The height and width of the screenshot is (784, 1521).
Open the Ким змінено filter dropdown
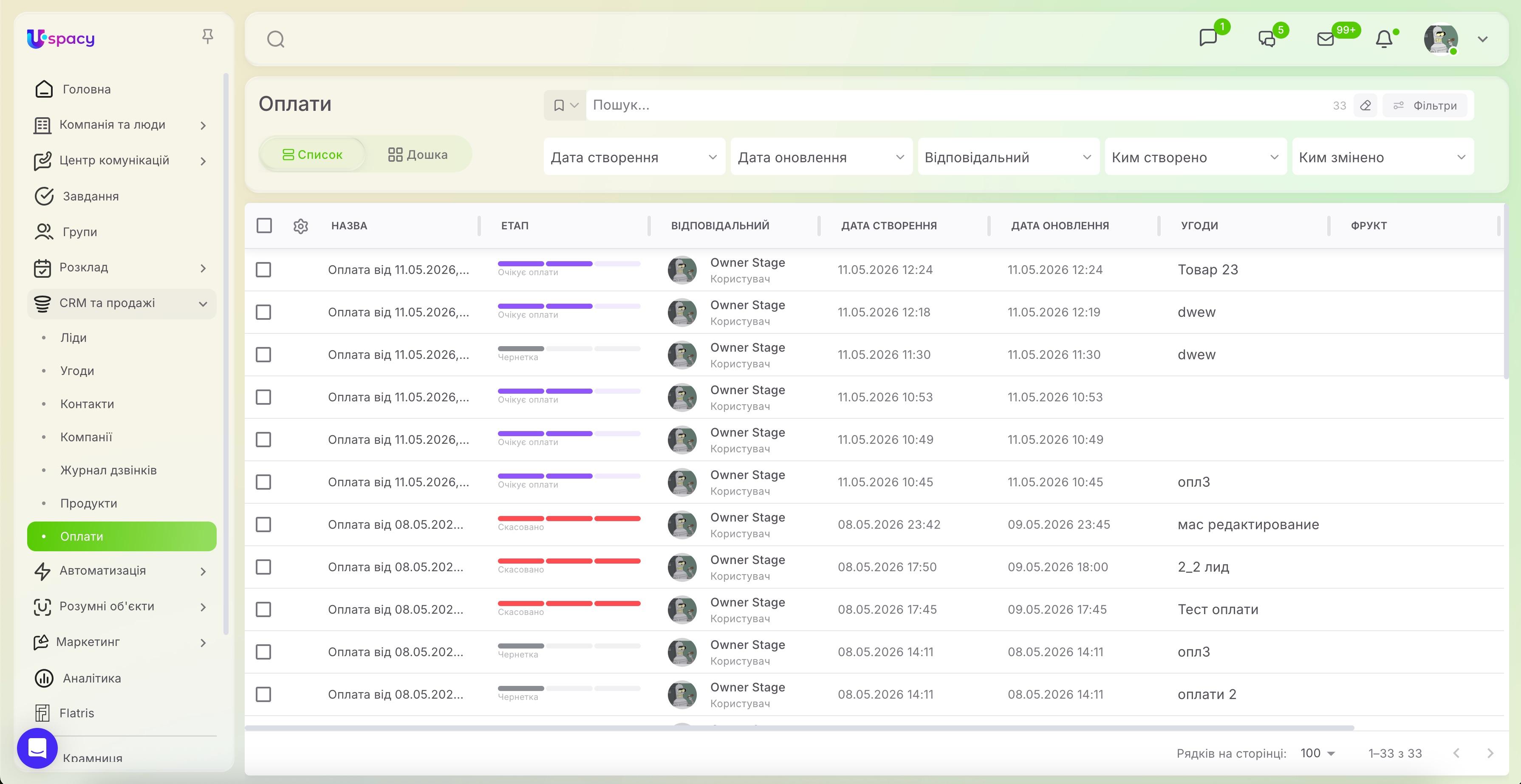[x=1383, y=157]
